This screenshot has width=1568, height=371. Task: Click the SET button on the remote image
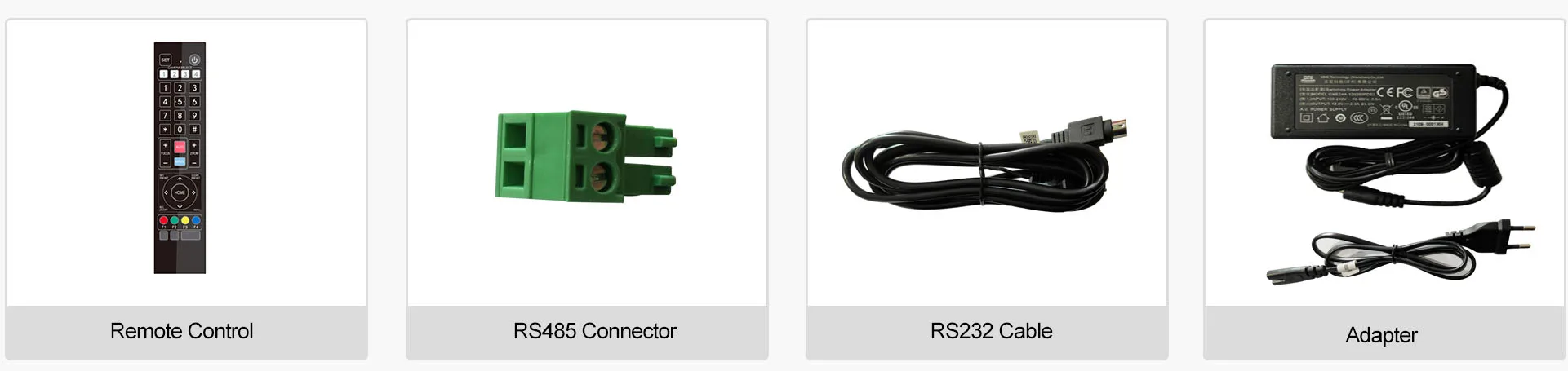166,60
